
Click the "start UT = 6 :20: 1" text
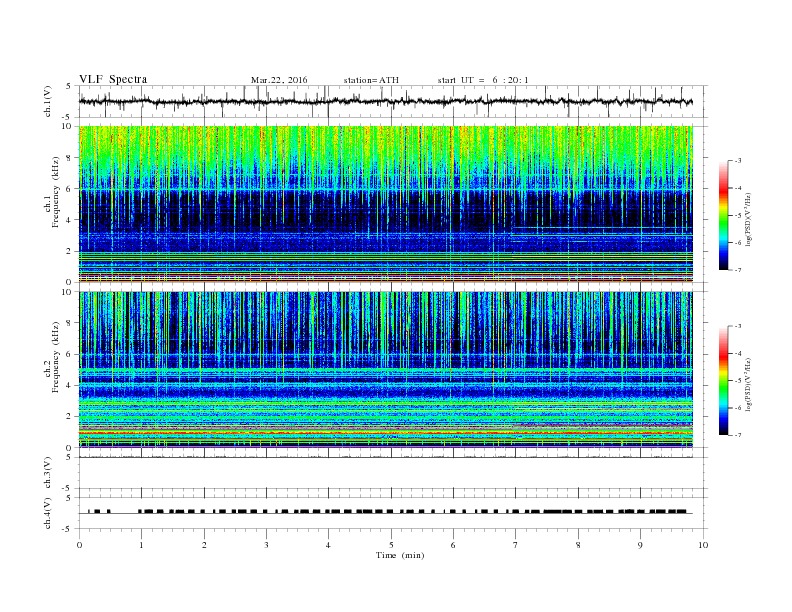483,80
